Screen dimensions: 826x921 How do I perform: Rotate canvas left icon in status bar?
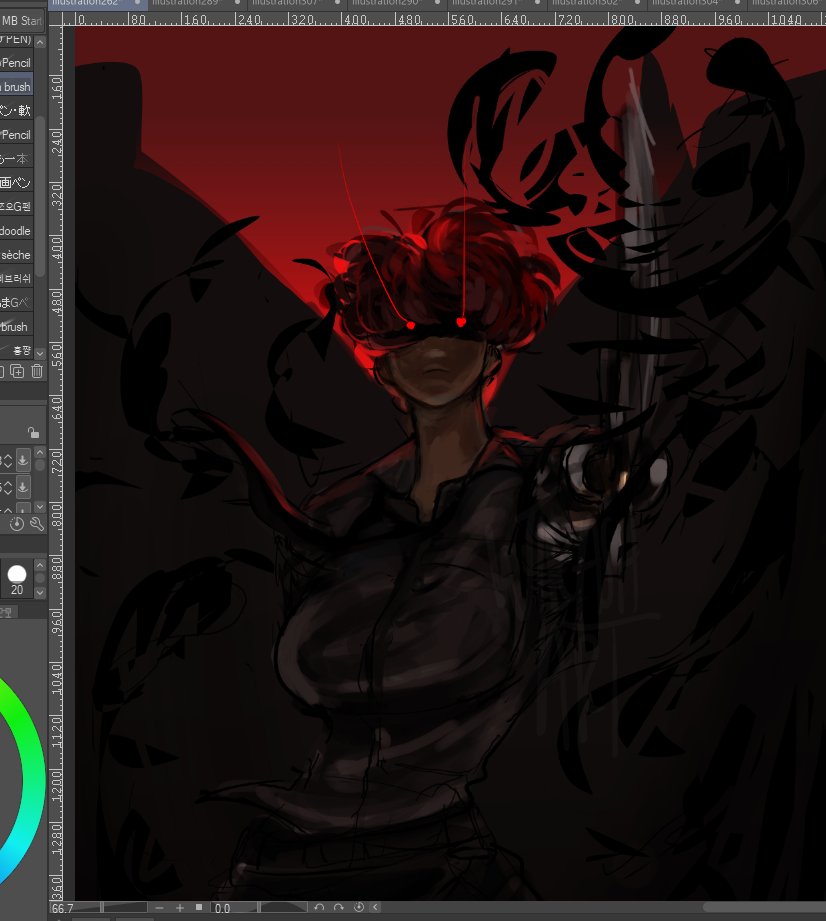pos(319,907)
